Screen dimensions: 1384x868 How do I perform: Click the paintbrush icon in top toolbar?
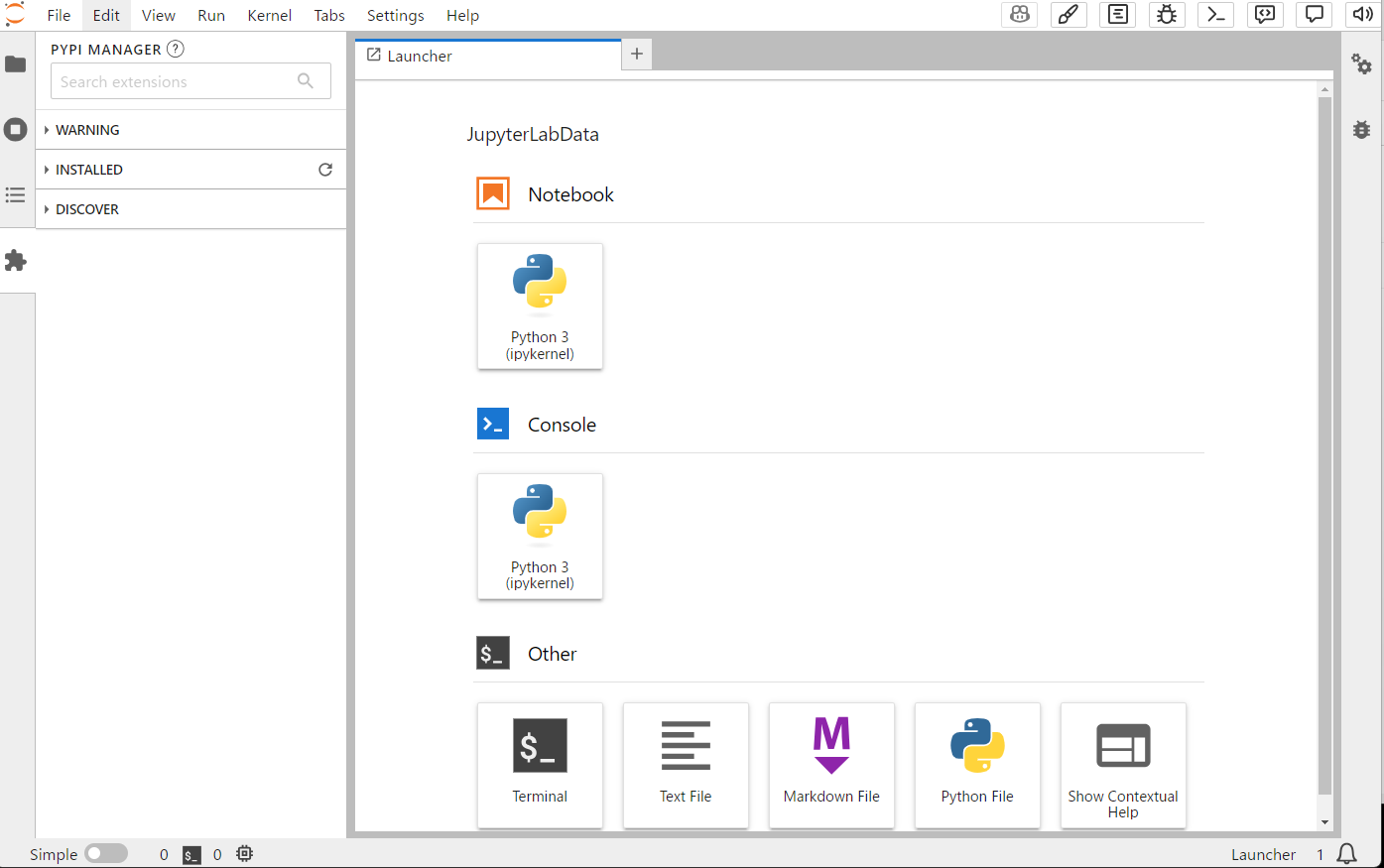(x=1069, y=15)
